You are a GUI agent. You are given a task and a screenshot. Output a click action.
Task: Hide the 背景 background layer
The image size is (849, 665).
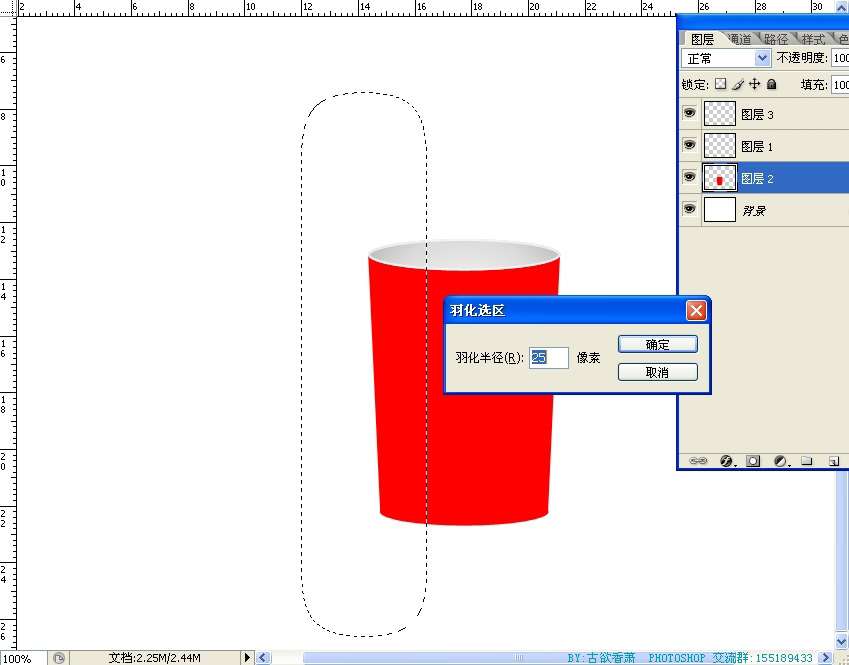click(689, 209)
